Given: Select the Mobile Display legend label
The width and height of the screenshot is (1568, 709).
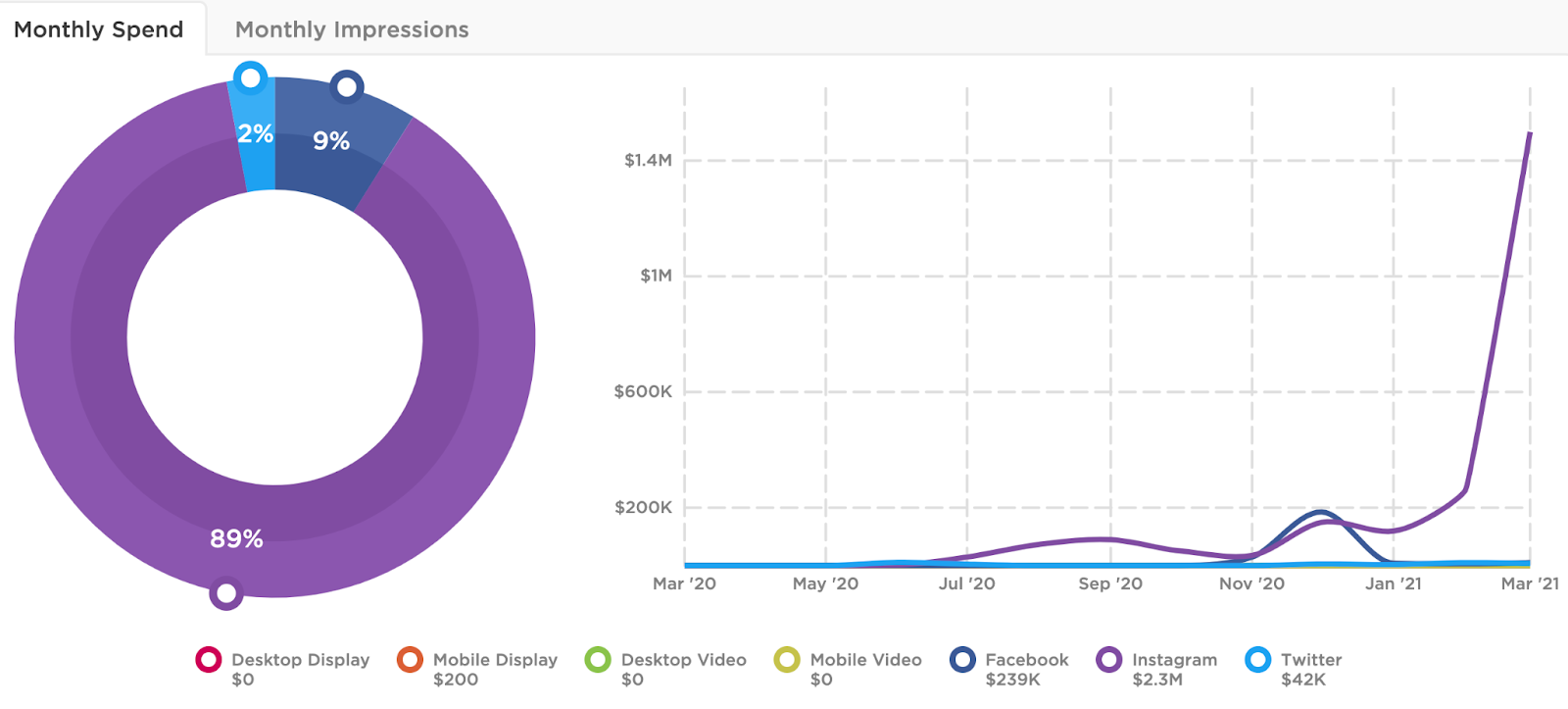Looking at the screenshot, I should (x=495, y=660).
